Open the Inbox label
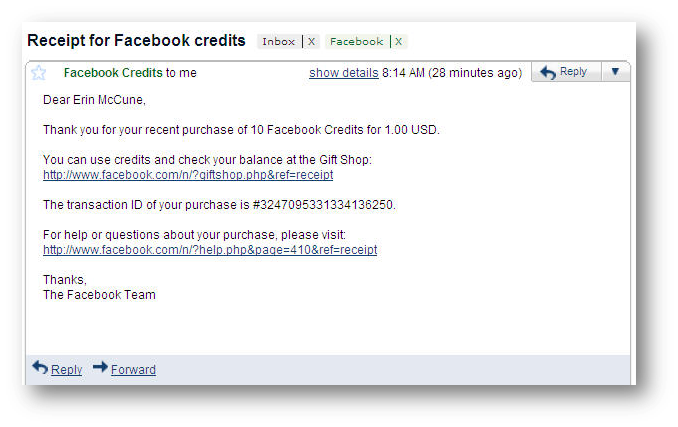Viewport: 678px width, 427px height. 278,41
